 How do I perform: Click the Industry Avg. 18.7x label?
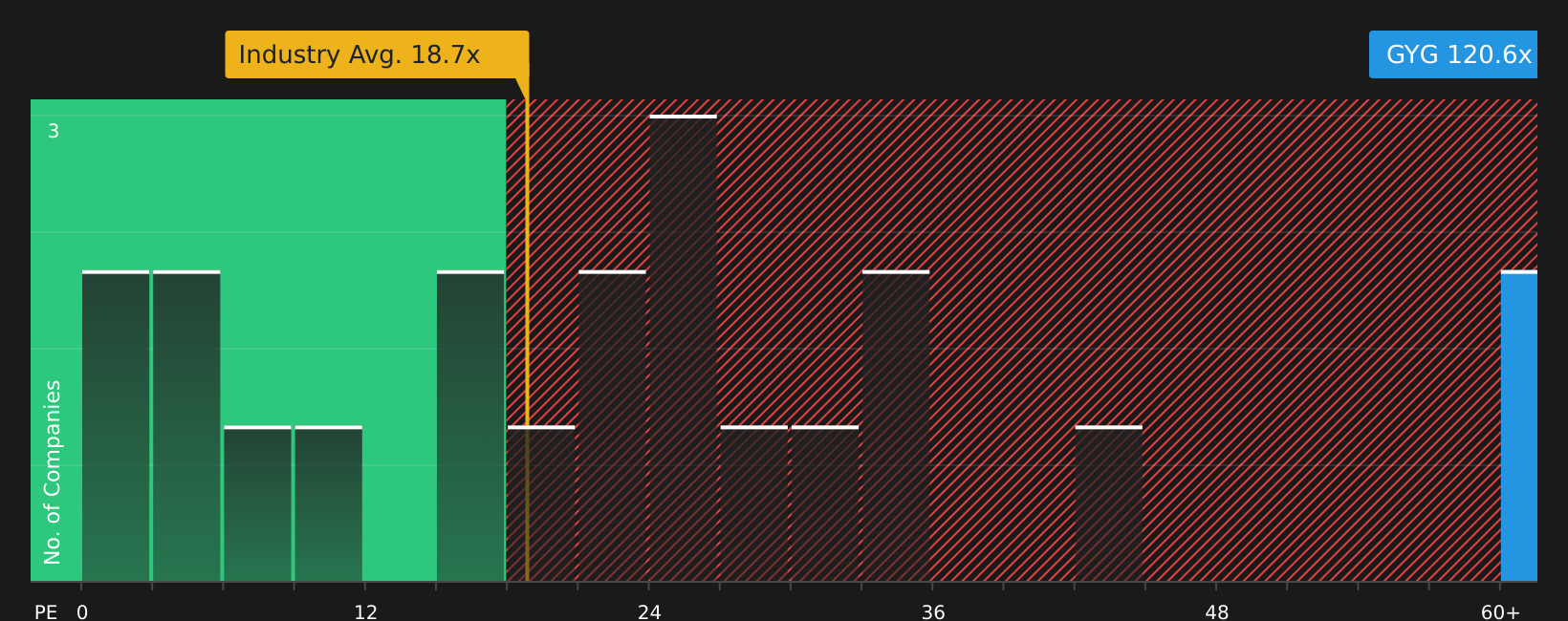coord(377,54)
